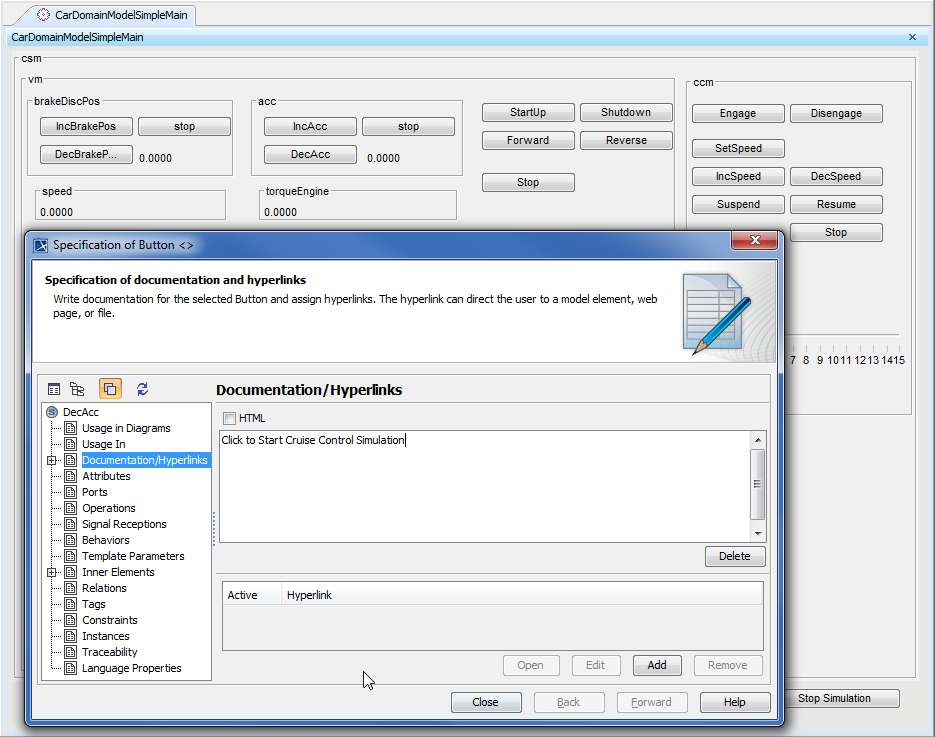Close the Specification of Button dialog

click(x=486, y=702)
